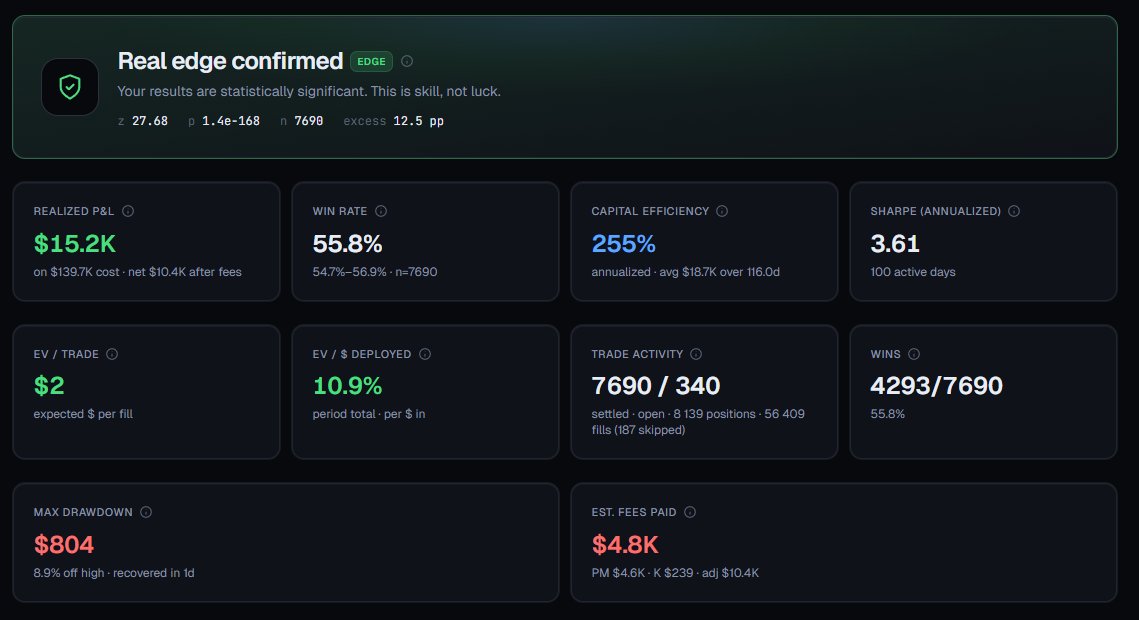Click the $804 max drawdown value
1139x620 pixels.
tap(64, 544)
